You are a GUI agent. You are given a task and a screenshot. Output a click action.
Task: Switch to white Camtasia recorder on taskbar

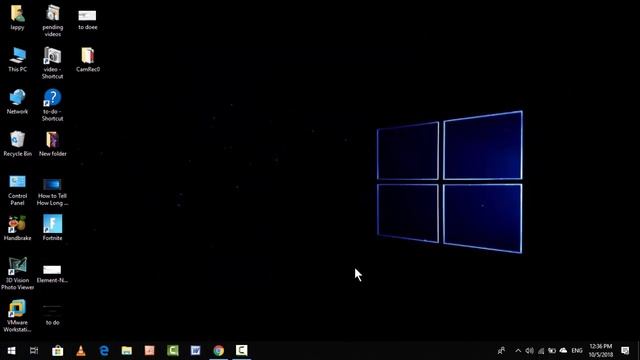click(242, 351)
